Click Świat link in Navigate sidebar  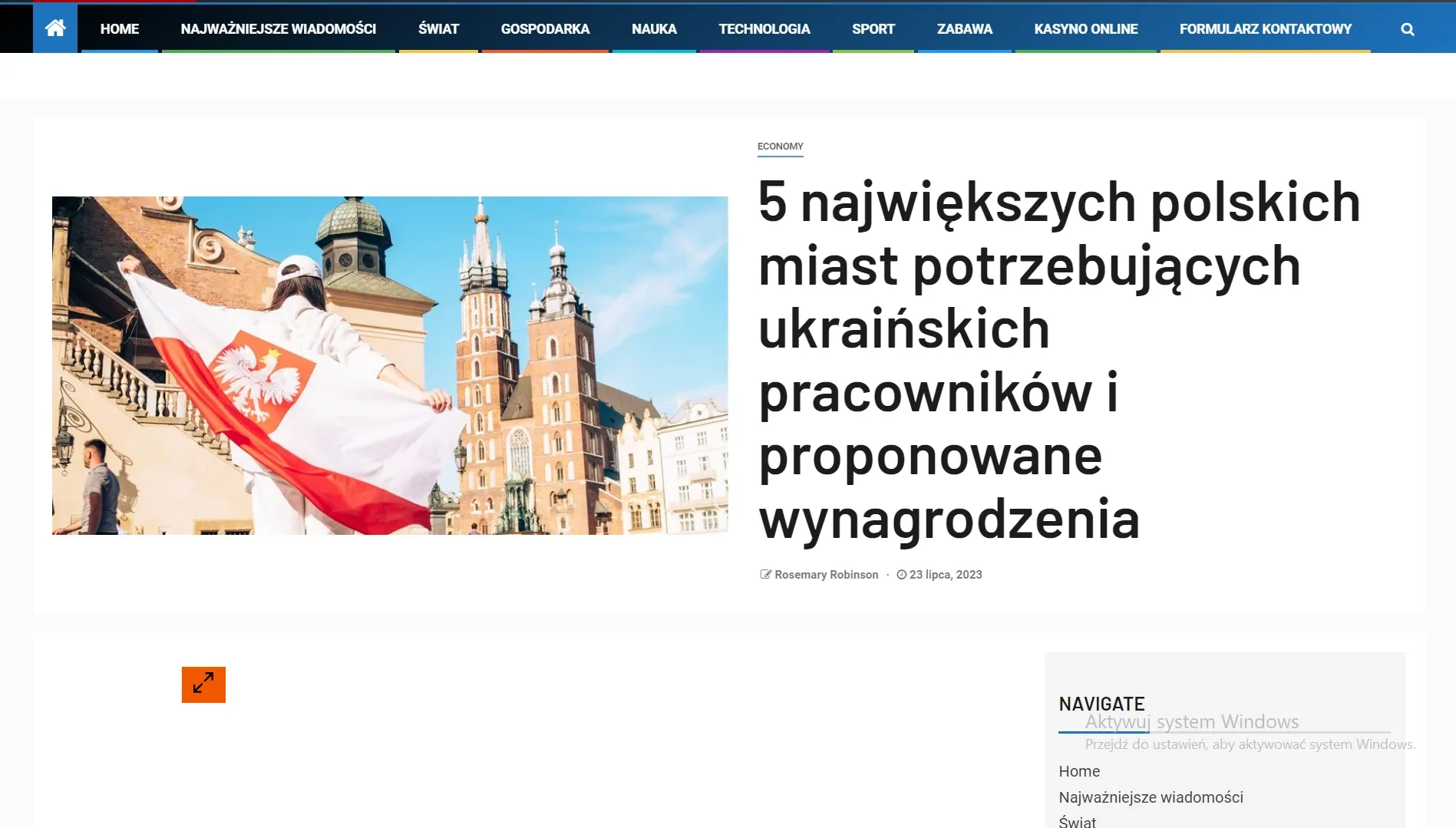1077,821
